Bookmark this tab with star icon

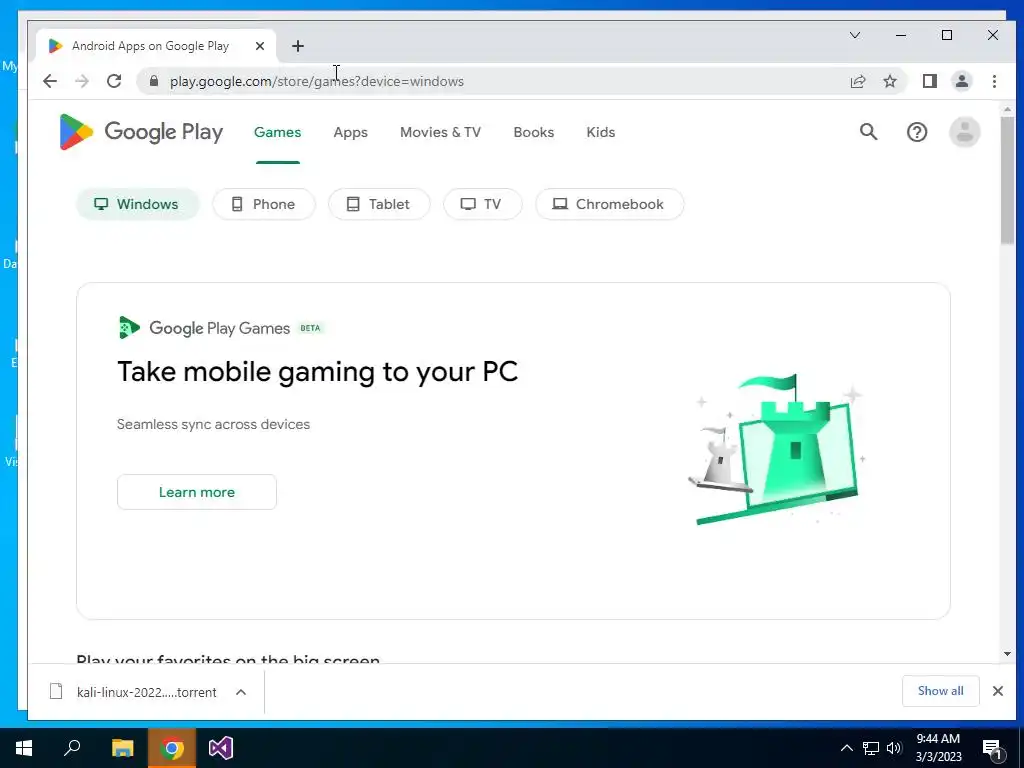tap(889, 81)
